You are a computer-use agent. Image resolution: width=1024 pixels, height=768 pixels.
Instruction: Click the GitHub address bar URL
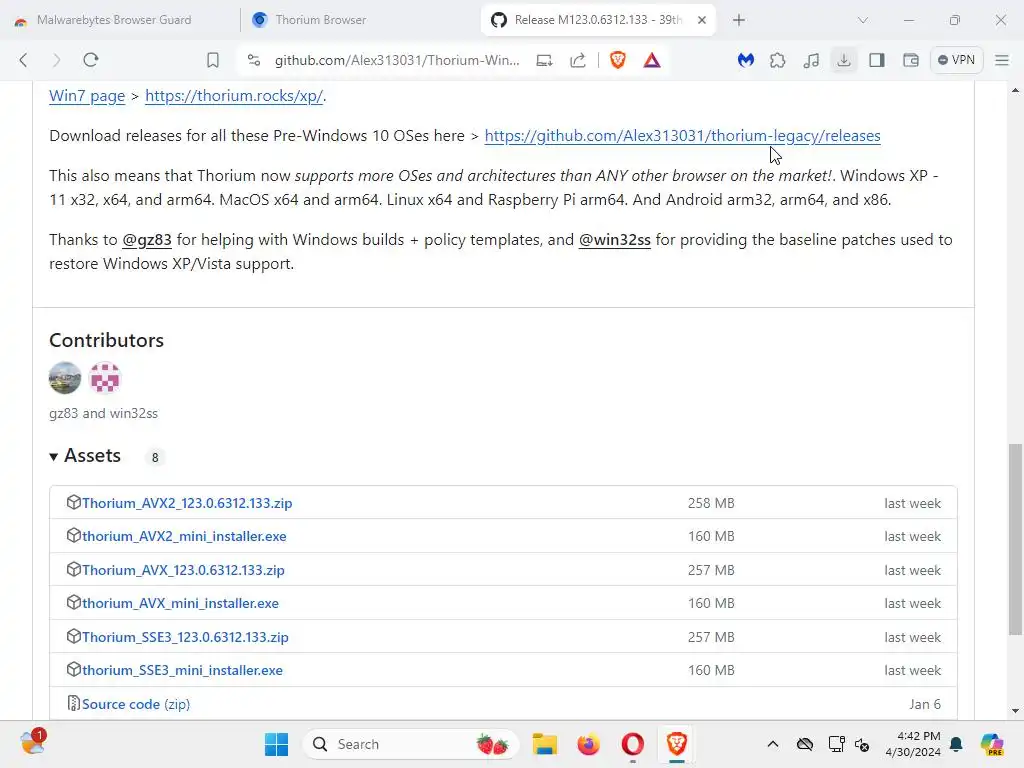397,60
